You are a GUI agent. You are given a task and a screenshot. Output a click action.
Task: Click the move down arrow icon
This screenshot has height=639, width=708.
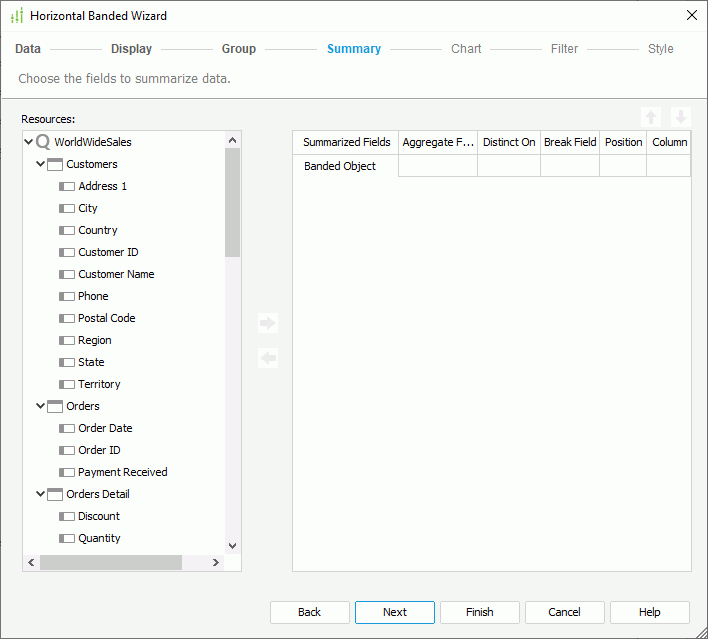tap(680, 117)
